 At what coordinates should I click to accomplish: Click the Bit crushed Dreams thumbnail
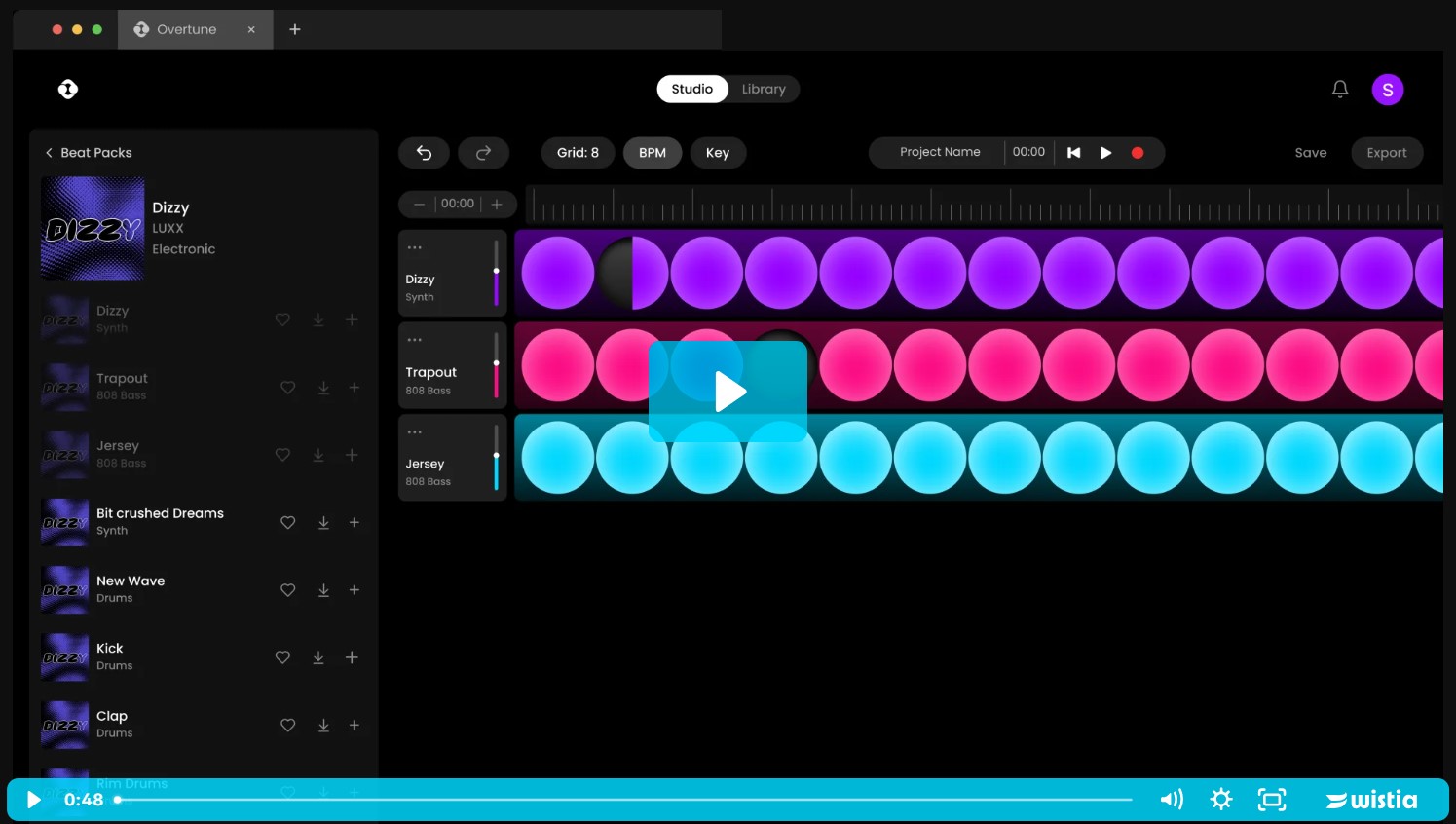click(x=65, y=522)
